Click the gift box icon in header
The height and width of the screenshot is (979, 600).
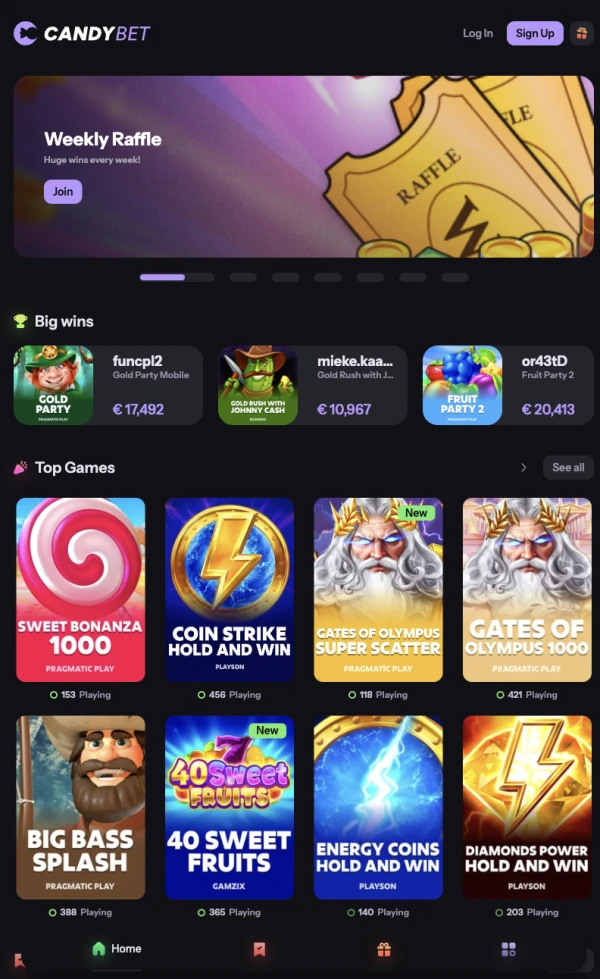pos(581,34)
